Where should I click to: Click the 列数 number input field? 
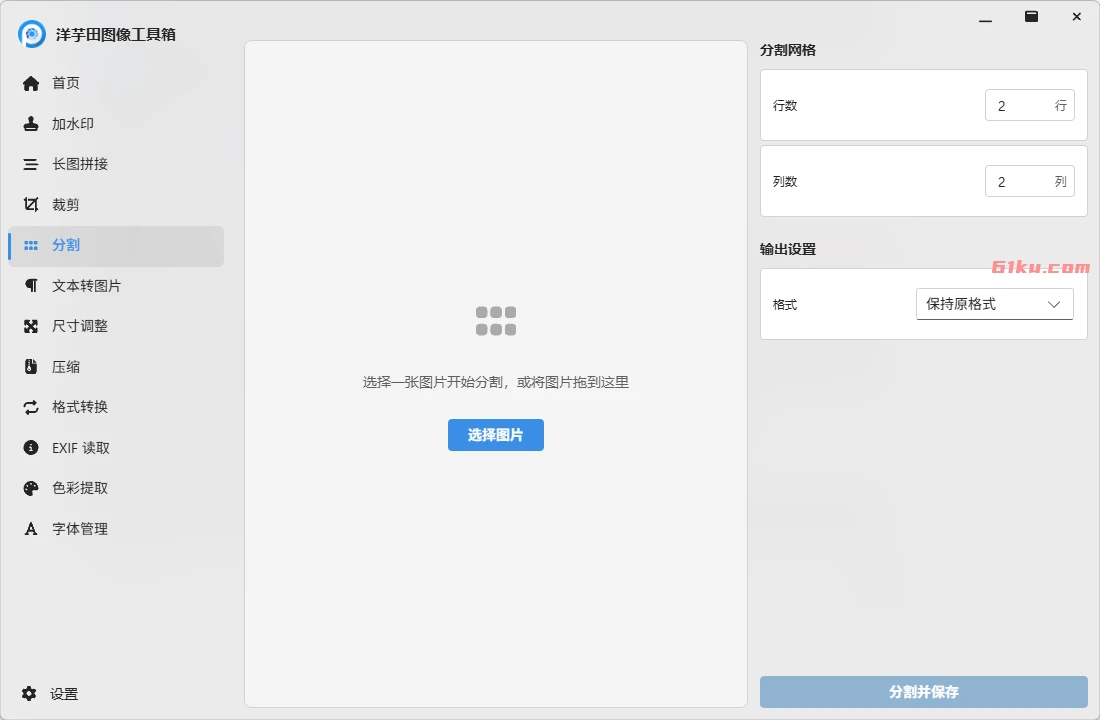tap(1030, 181)
